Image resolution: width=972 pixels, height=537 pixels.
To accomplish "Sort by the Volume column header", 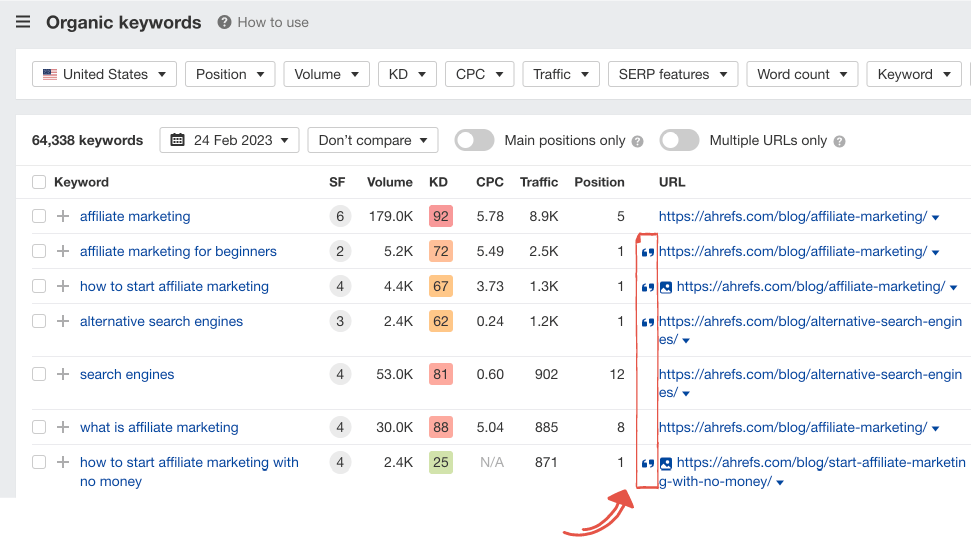I will pyautogui.click(x=389, y=182).
